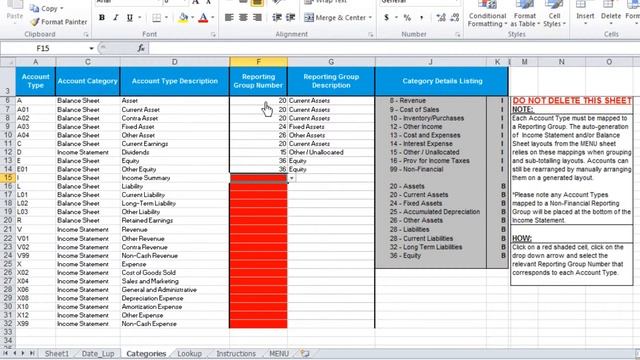640x360 pixels.
Task: Center text horizontally in the cell
Action: pos(243,18)
